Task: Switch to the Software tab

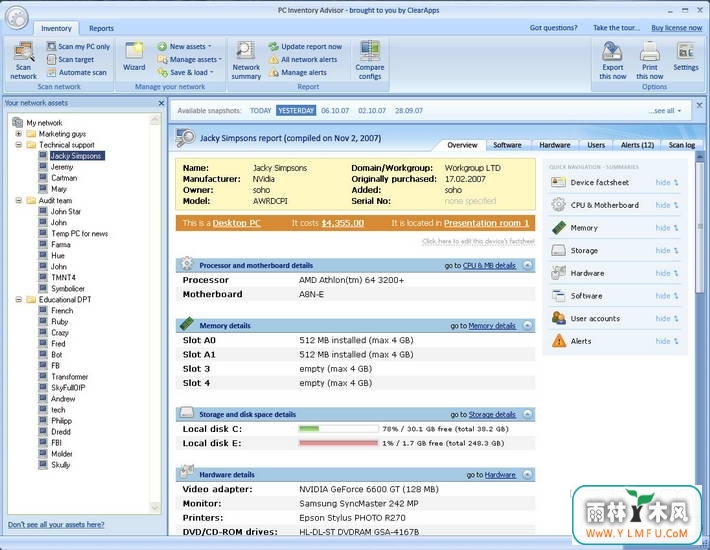Action: pyautogui.click(x=507, y=145)
